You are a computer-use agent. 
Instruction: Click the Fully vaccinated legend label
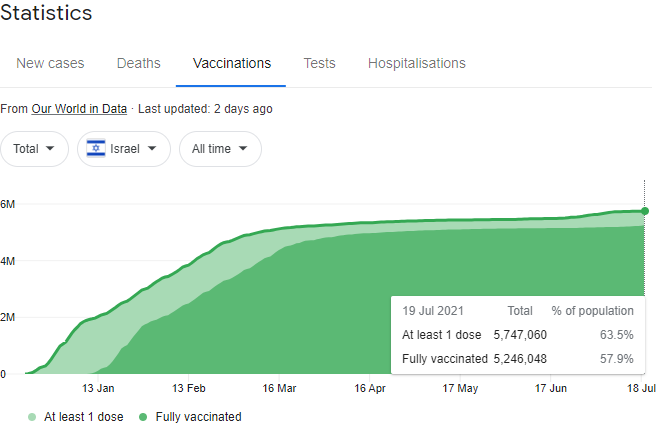pos(198,417)
